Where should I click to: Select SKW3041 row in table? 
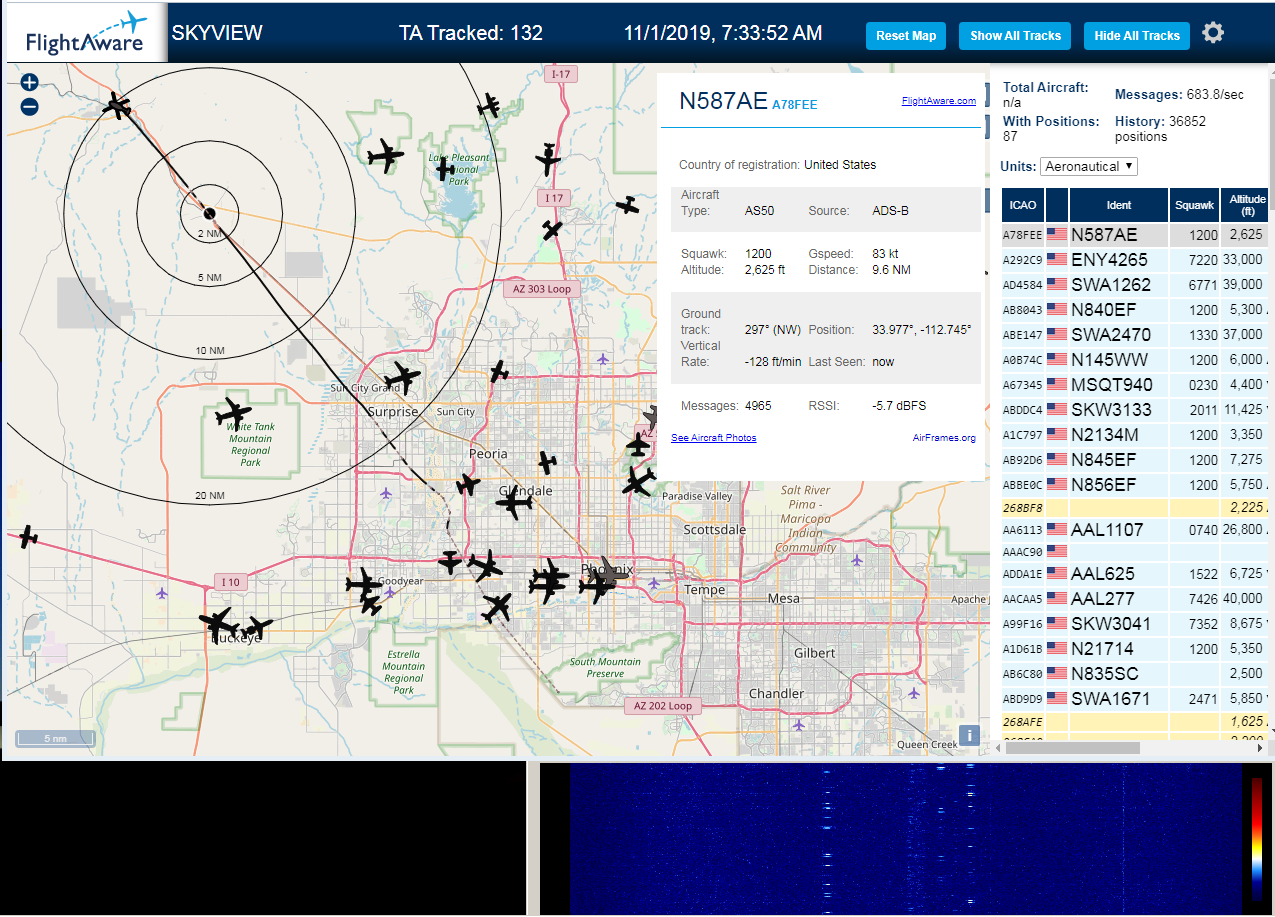[1135, 624]
